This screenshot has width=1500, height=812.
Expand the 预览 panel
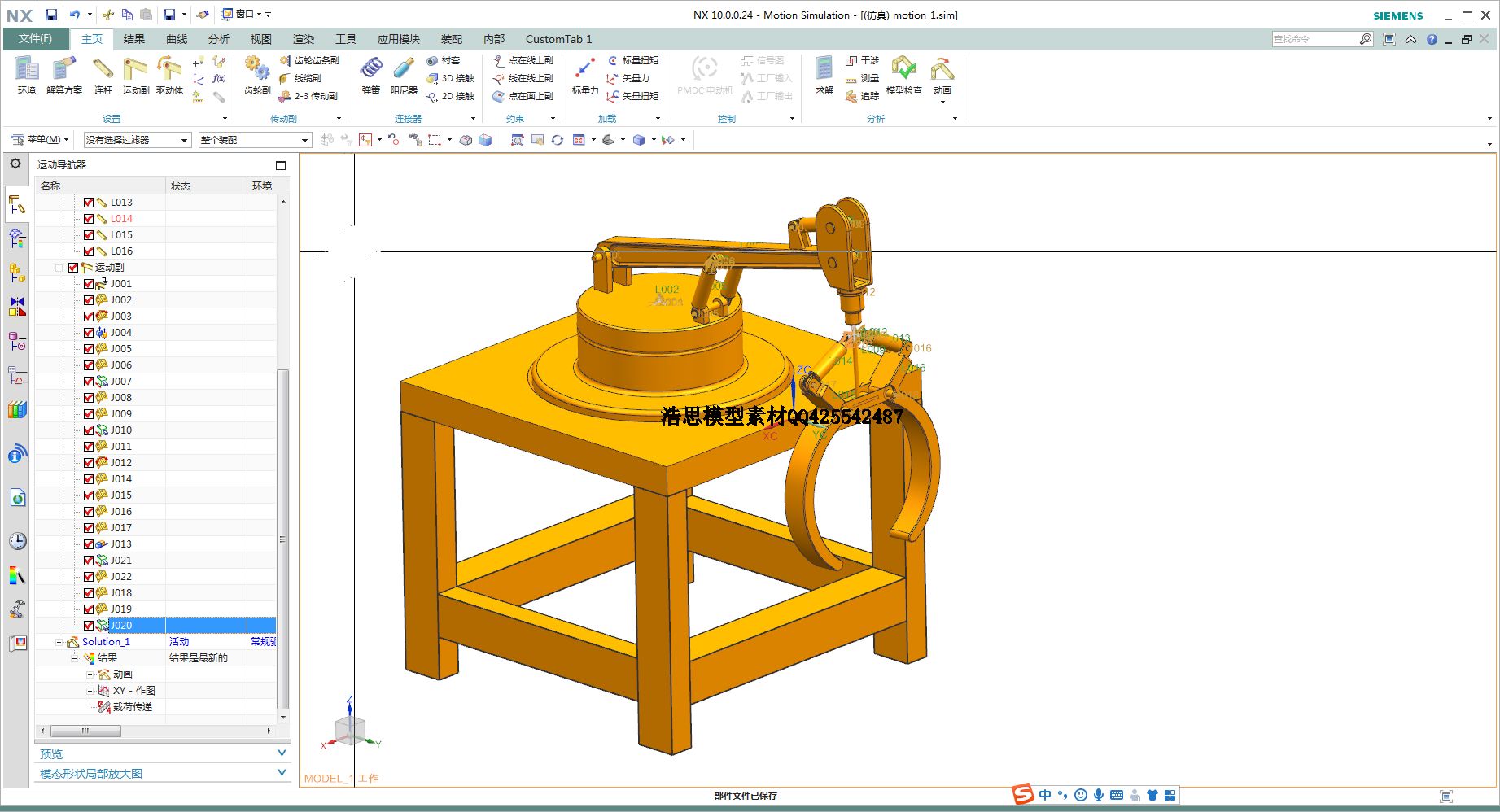pyautogui.click(x=163, y=753)
